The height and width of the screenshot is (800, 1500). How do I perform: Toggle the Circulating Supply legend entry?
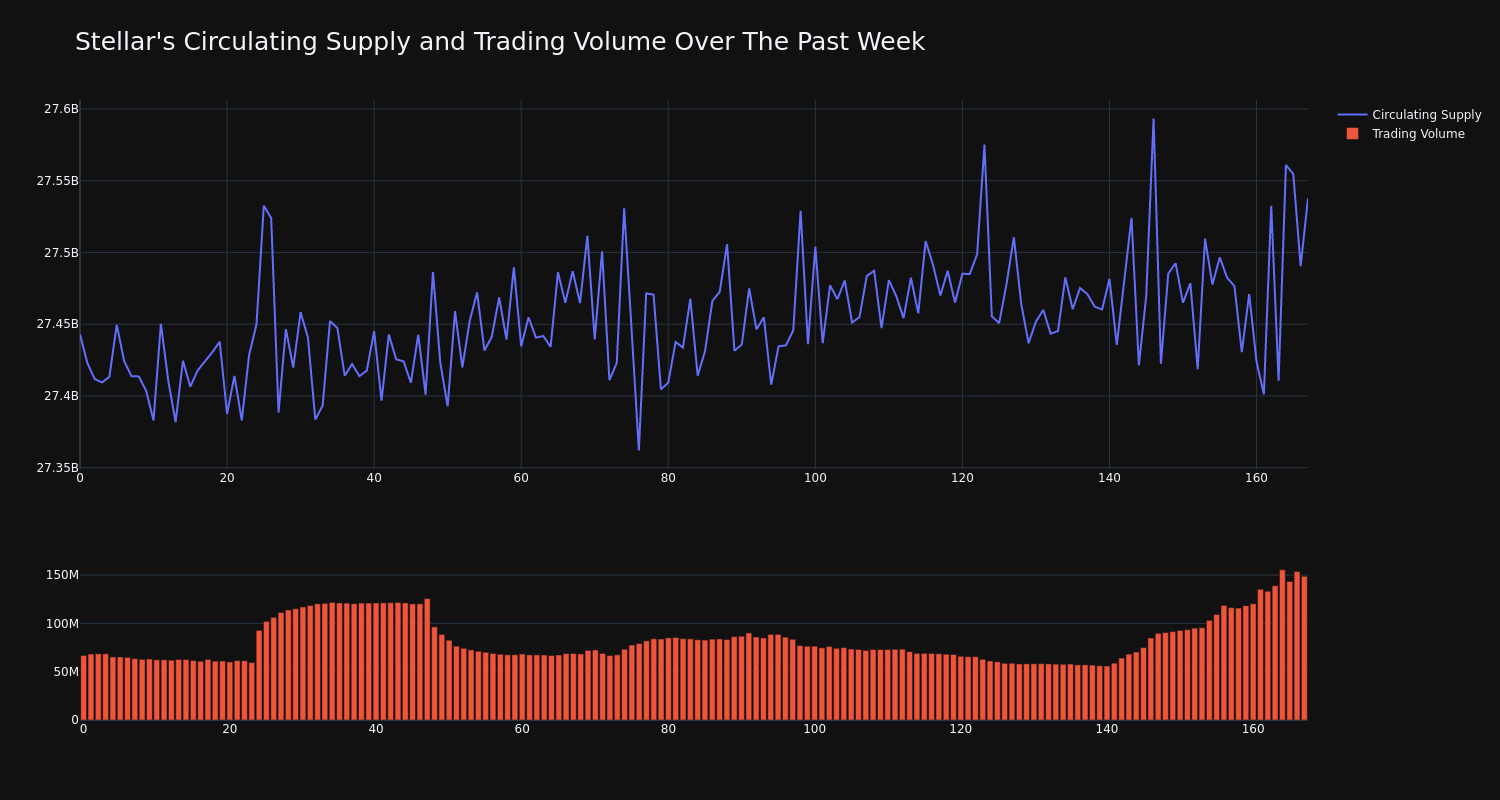[1409, 115]
